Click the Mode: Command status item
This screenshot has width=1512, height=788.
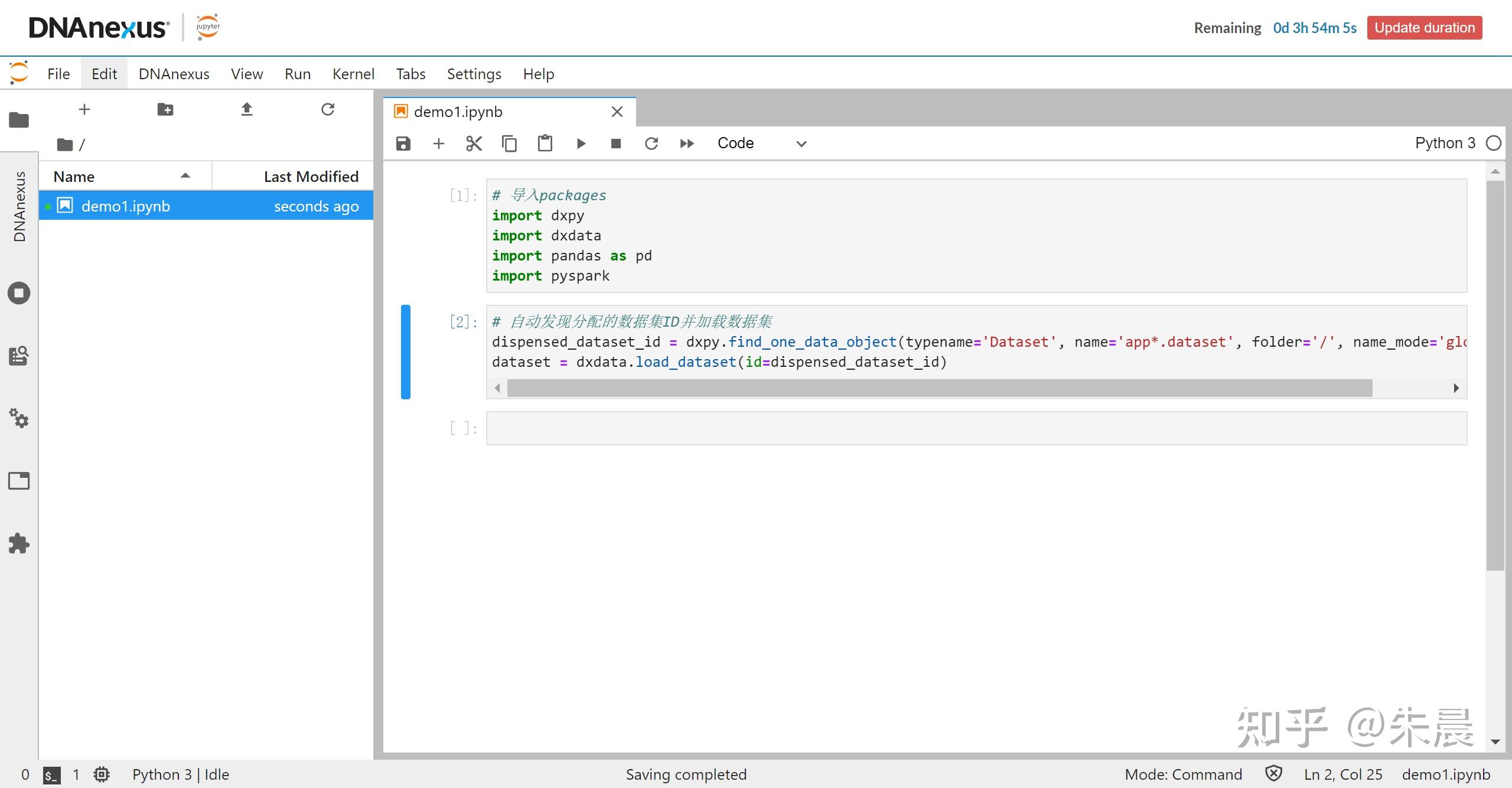coord(1184,774)
